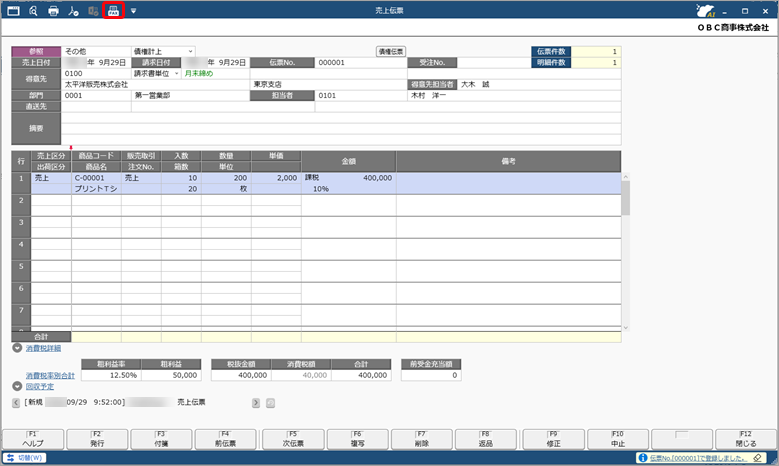Click F7 削除 function button
This screenshot has height=466, width=779.
[x=422, y=439]
